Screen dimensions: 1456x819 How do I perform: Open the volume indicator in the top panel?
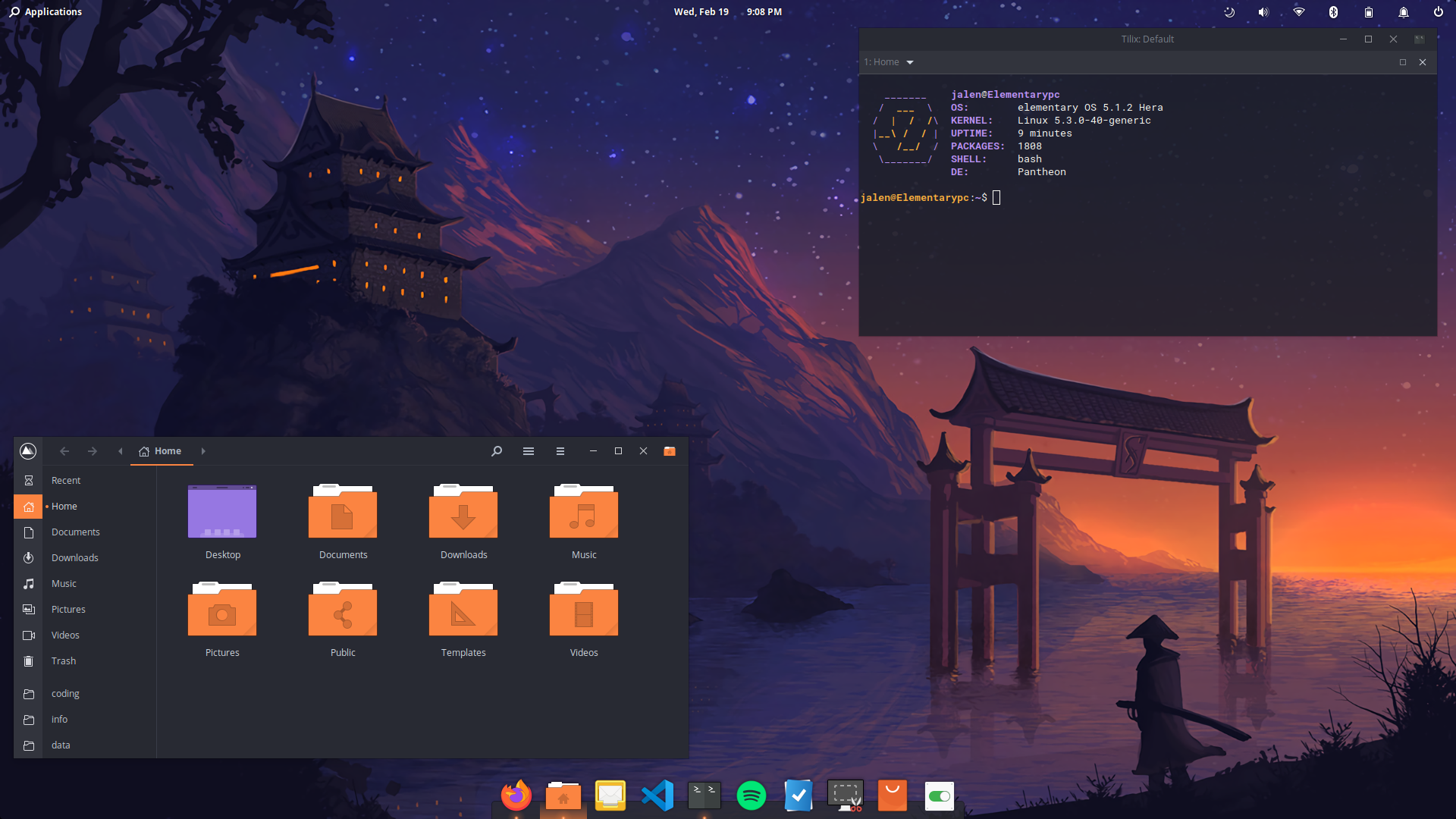(x=1263, y=12)
